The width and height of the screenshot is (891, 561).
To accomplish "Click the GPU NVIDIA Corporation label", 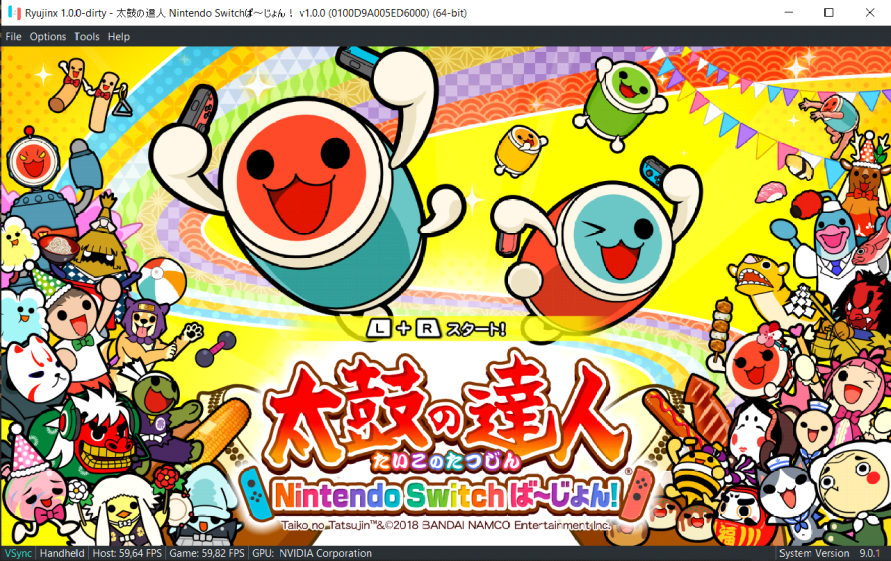I will point(312,553).
